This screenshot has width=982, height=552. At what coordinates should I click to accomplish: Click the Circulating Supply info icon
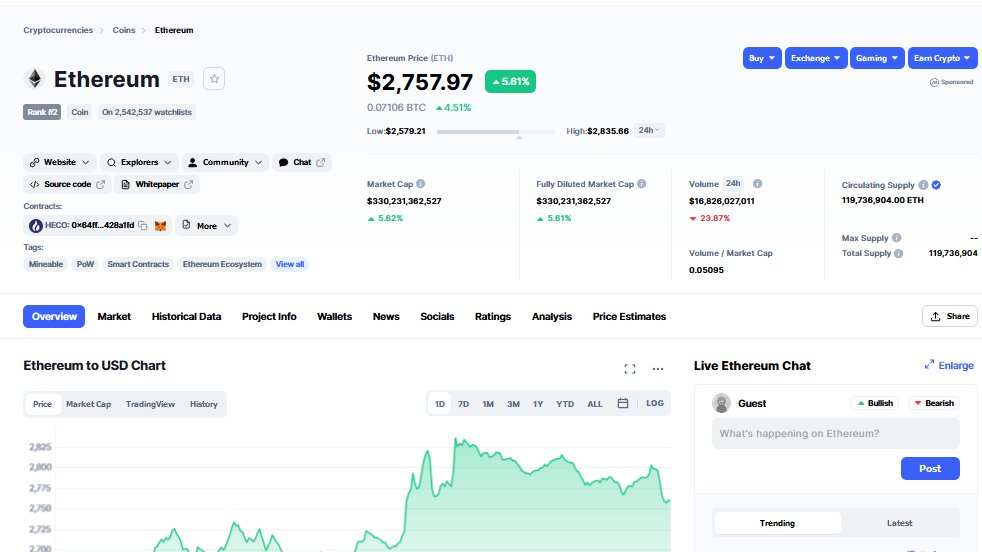click(x=923, y=185)
